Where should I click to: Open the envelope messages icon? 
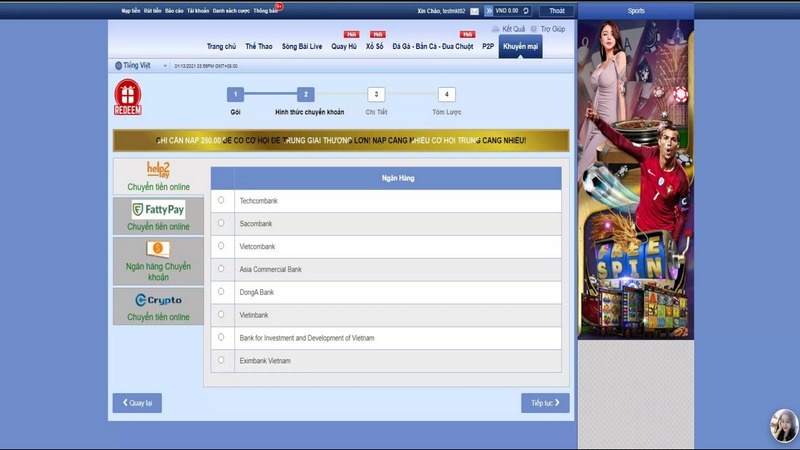point(474,11)
